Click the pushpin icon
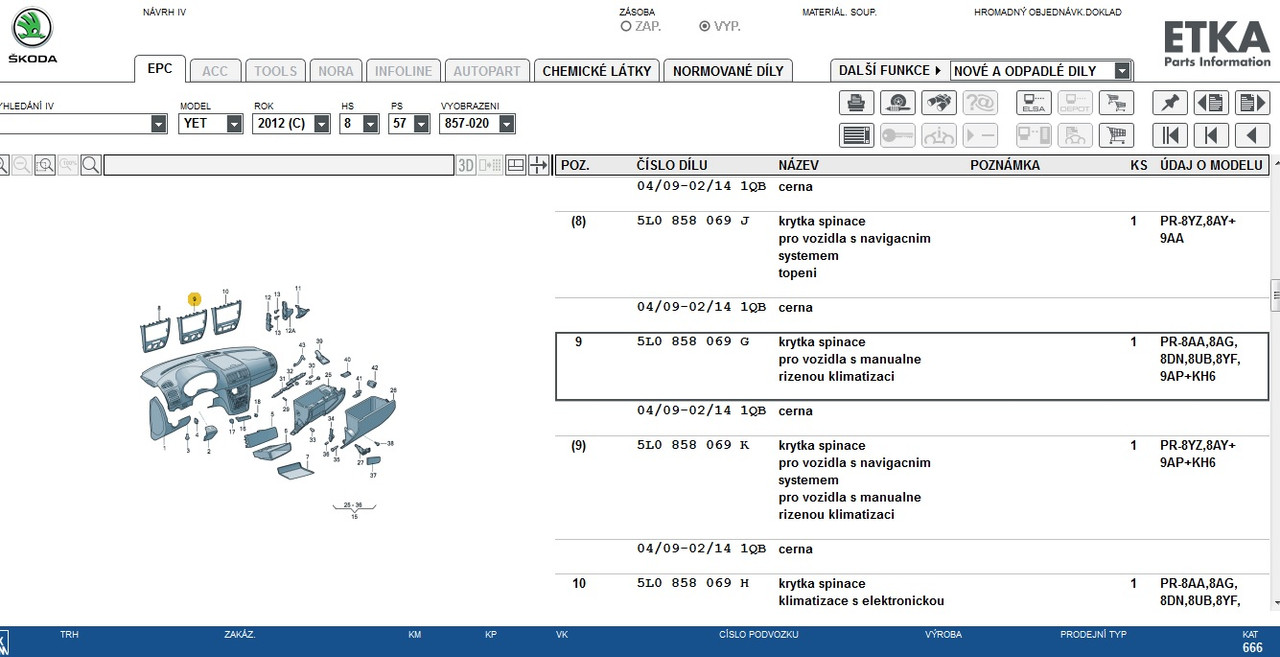This screenshot has width=1280, height=657. click(1170, 103)
